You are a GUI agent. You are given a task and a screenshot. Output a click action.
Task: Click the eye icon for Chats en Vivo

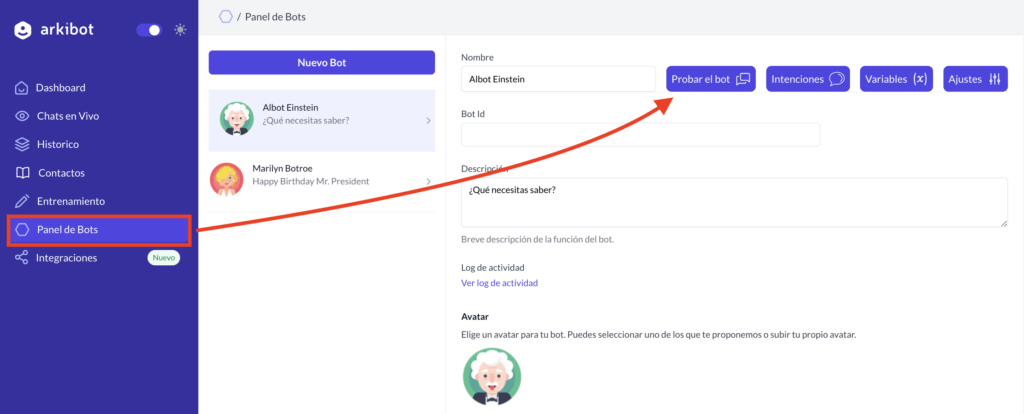coord(22,116)
